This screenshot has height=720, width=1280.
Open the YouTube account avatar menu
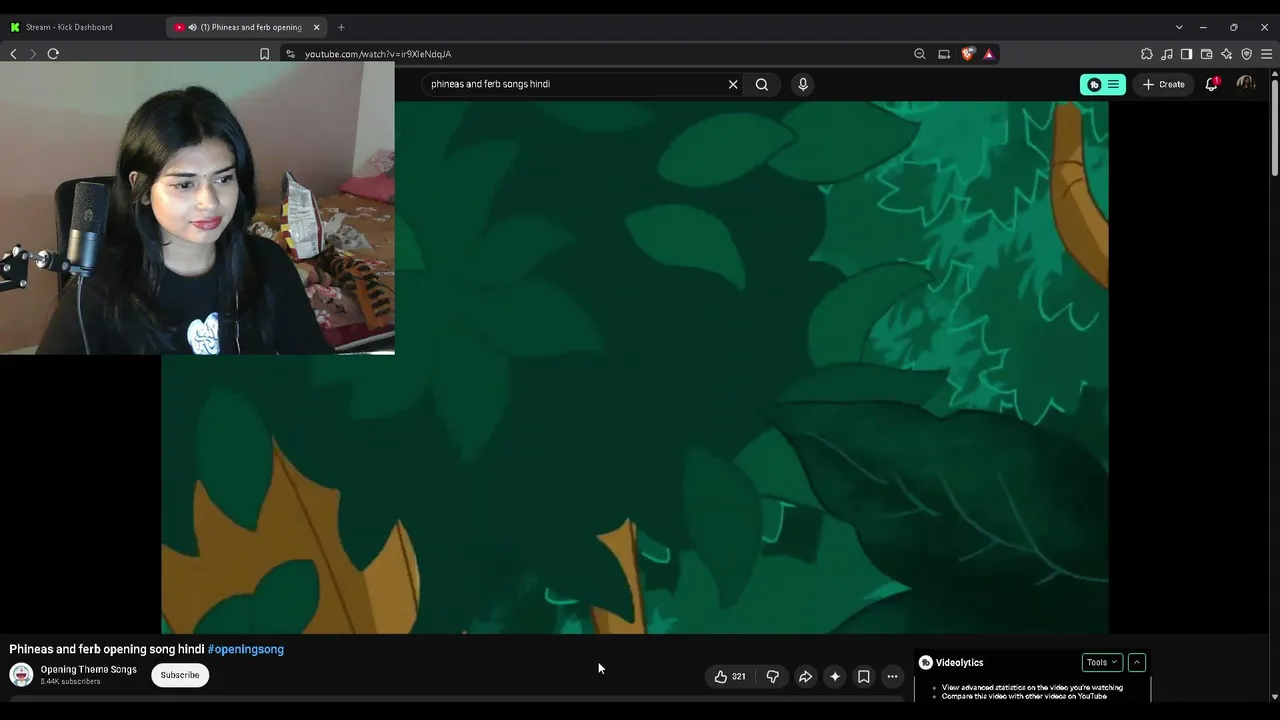[x=1246, y=84]
